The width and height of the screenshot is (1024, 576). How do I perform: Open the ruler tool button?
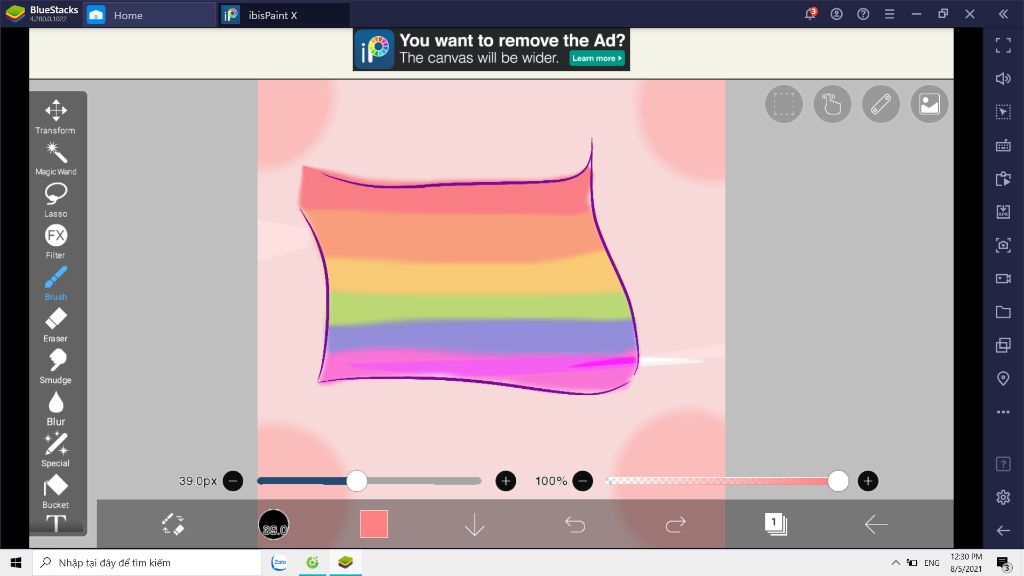pos(880,104)
